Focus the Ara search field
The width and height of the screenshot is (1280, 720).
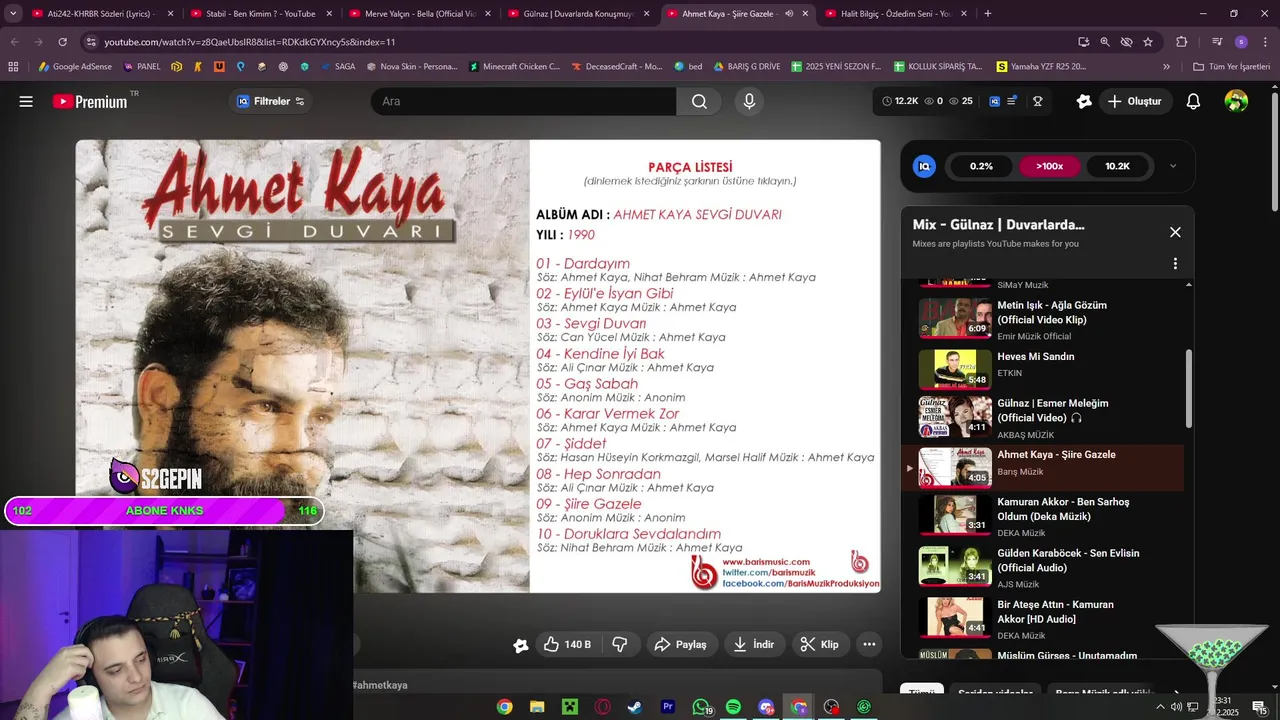pyautogui.click(x=523, y=101)
